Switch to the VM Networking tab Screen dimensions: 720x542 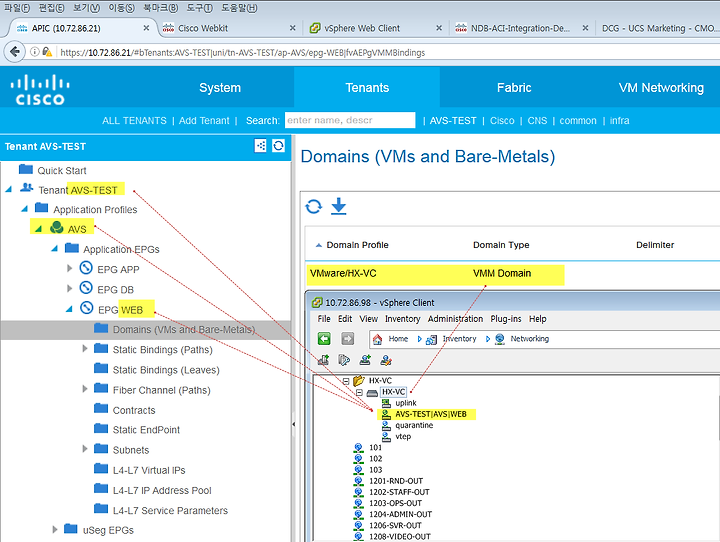pyautogui.click(x=661, y=87)
